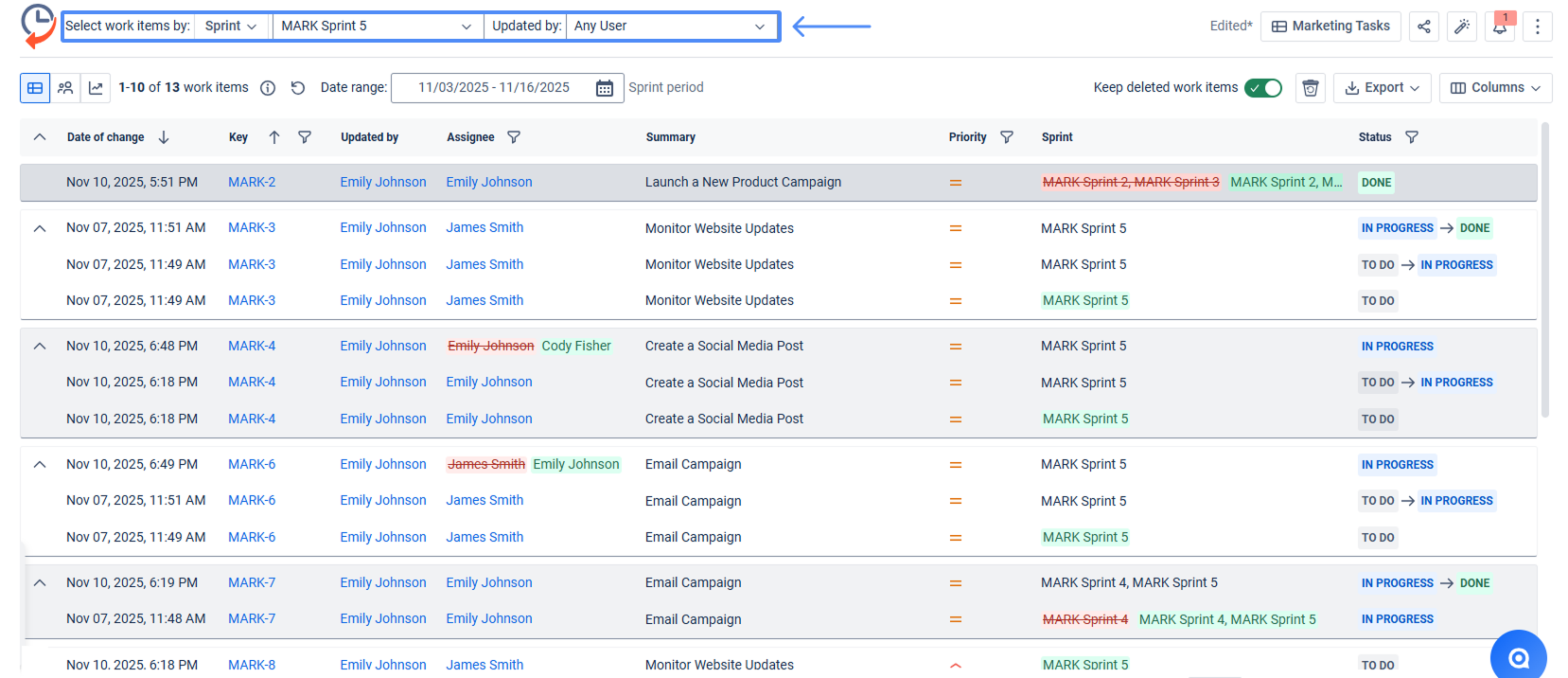Open MARK-7 link at 6:19 PM row
The height and width of the screenshot is (678, 1568).
(x=252, y=583)
